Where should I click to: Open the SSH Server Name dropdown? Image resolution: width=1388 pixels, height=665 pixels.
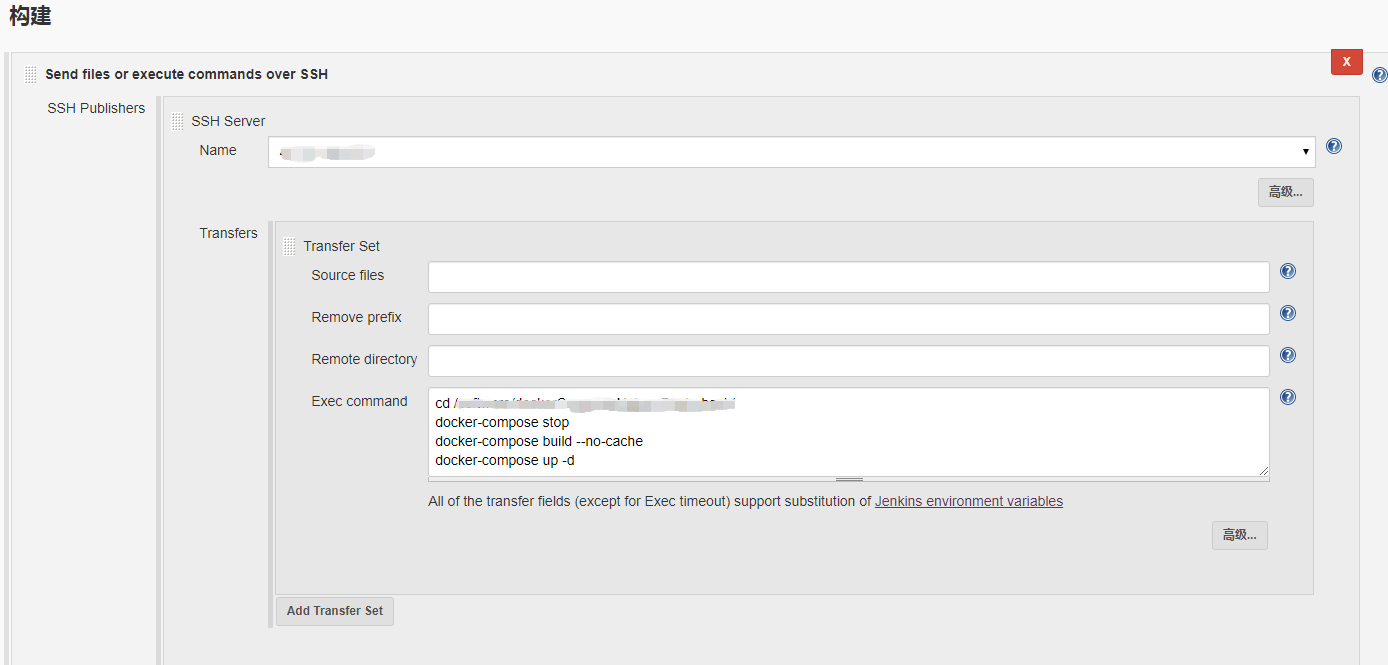click(x=791, y=152)
